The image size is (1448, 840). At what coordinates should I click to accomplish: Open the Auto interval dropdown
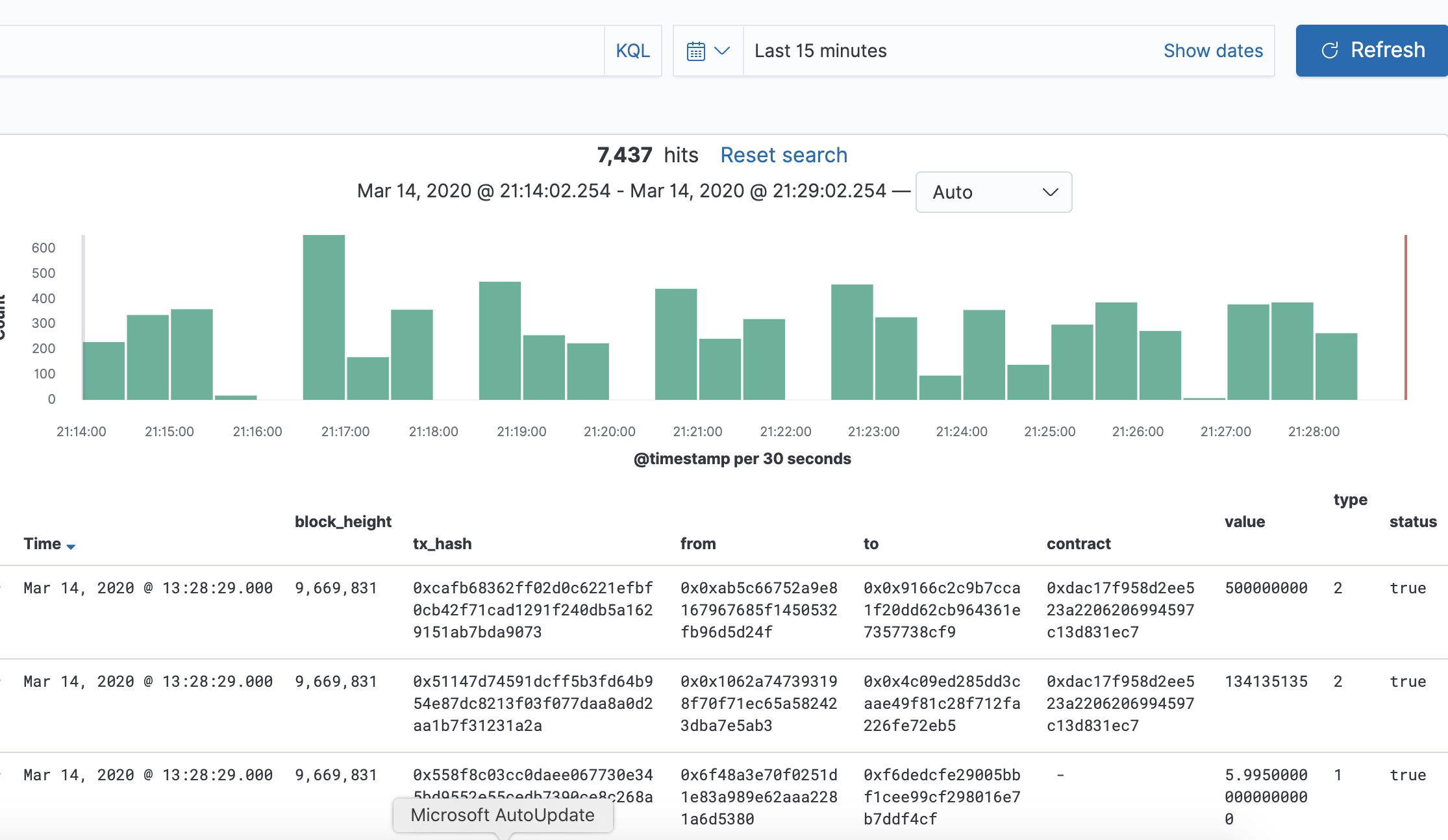[993, 192]
